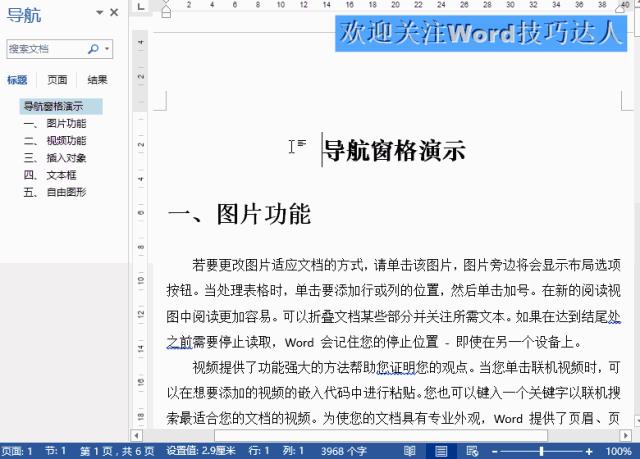The image size is (640, 459).
Task: Click the zoom out minus button
Action: point(494,452)
